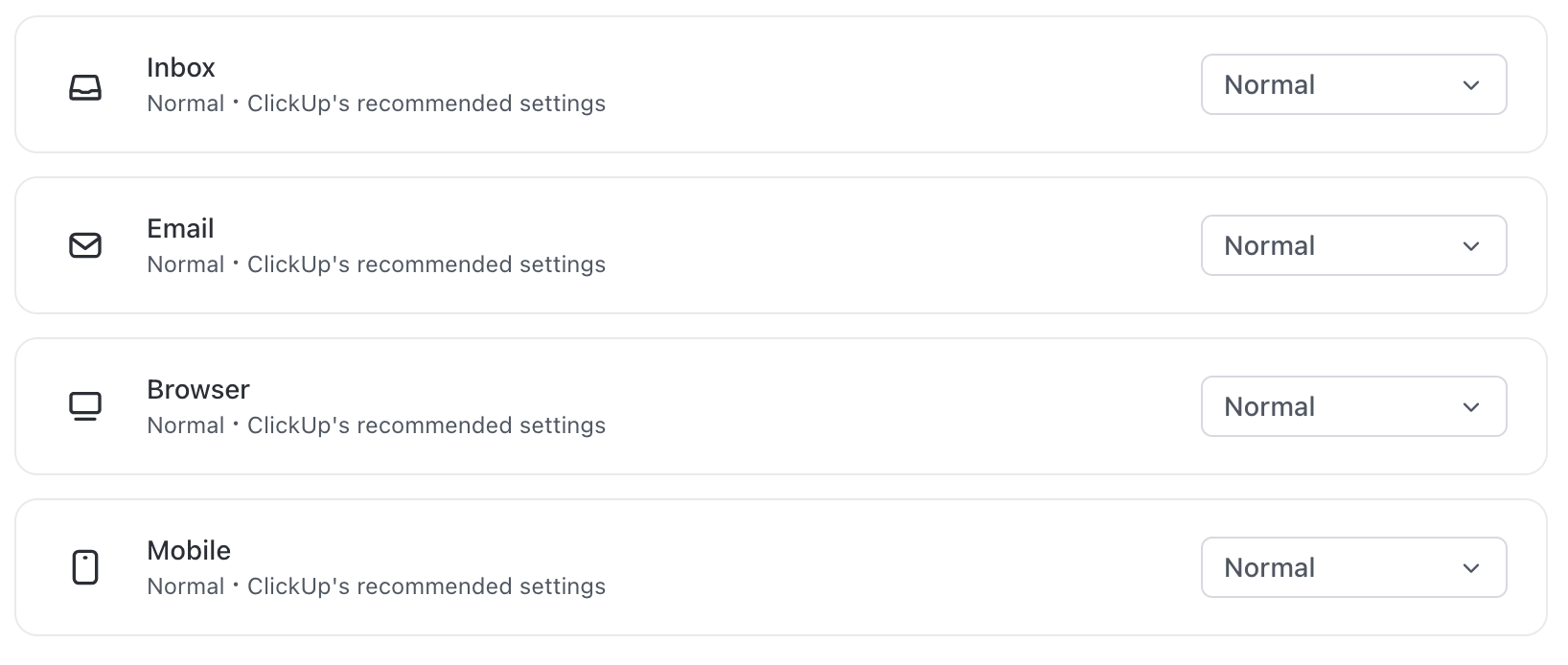Click the ClickUp's recommended settings text under Email
The height and width of the screenshot is (665, 1568).
tap(427, 264)
